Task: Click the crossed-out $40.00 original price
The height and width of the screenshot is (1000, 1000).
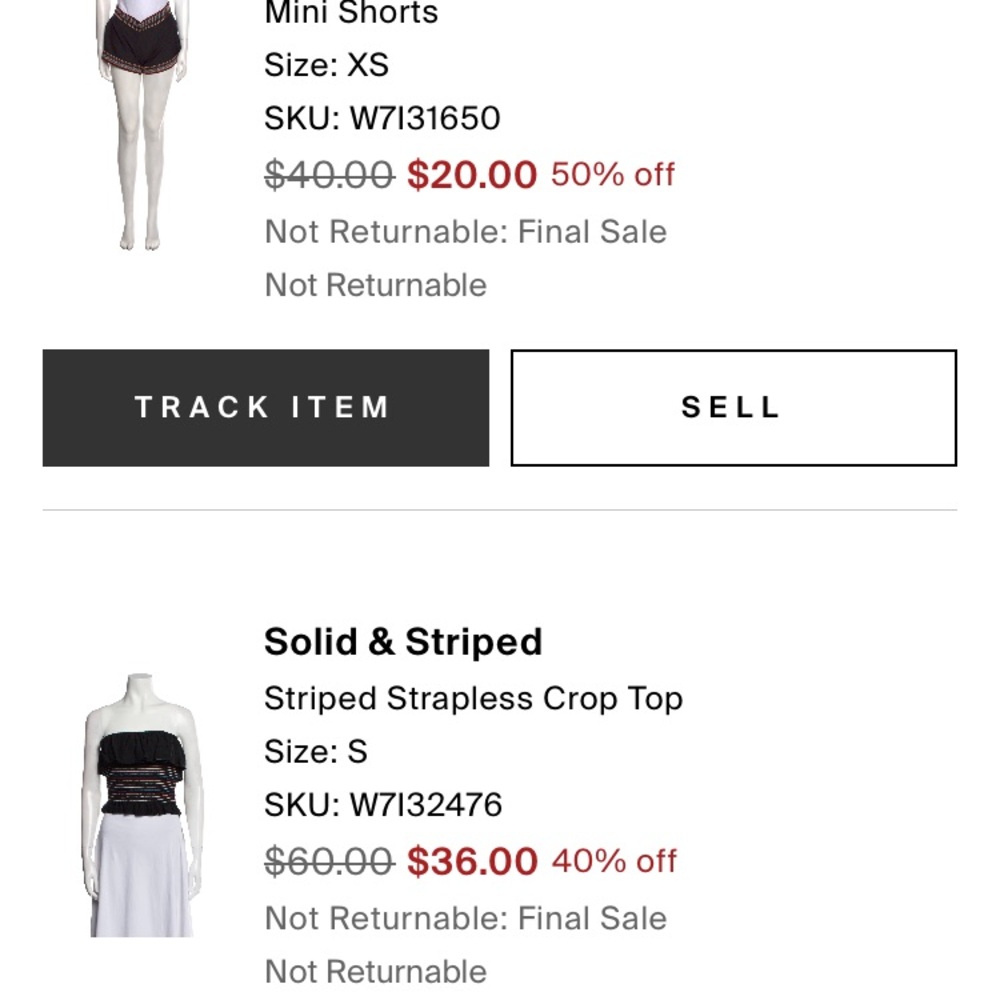Action: click(329, 174)
